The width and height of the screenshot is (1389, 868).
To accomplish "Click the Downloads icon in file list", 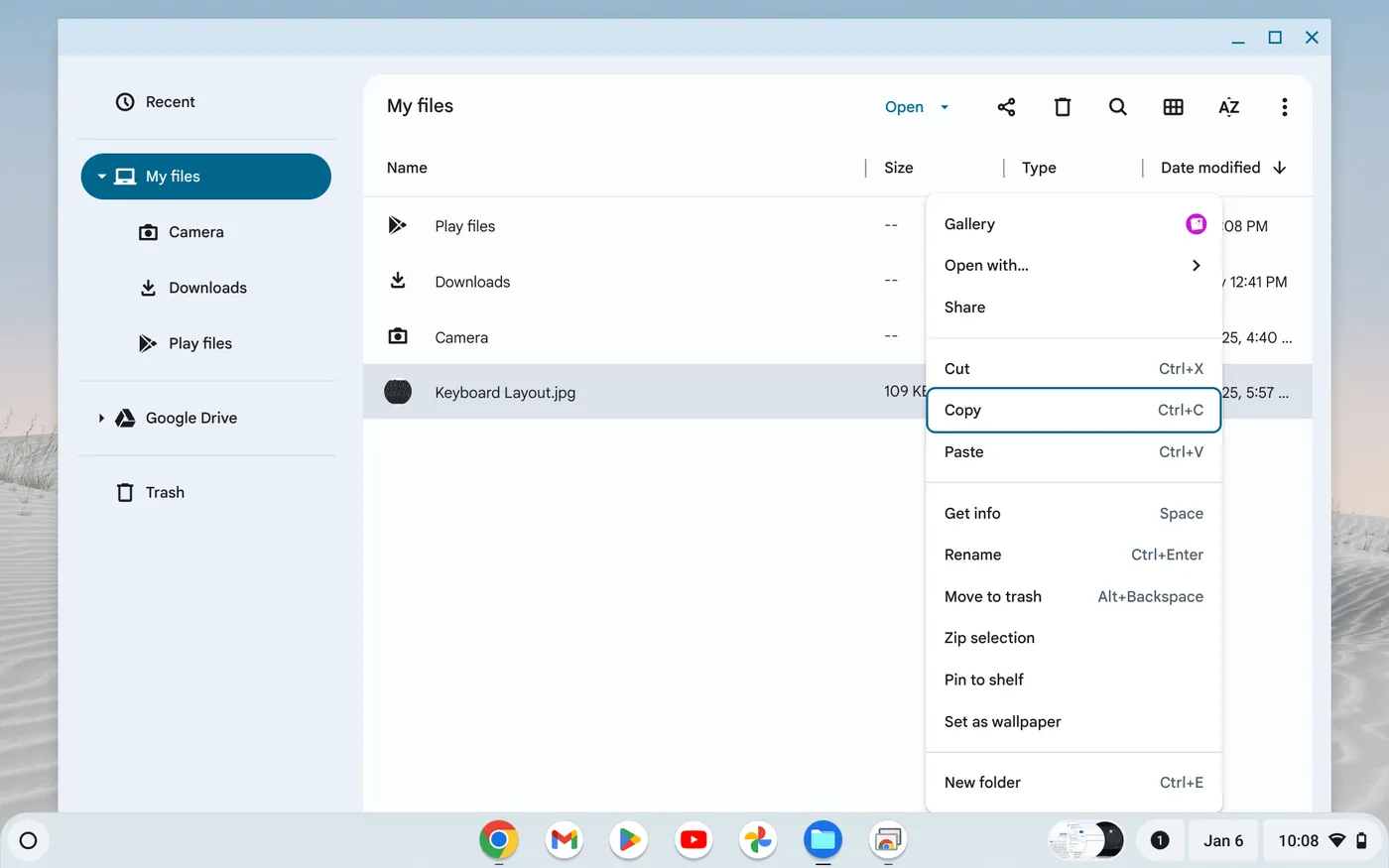I will coord(398,281).
